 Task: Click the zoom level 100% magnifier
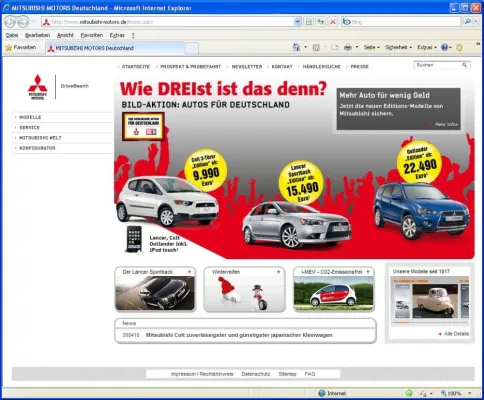pos(444,393)
